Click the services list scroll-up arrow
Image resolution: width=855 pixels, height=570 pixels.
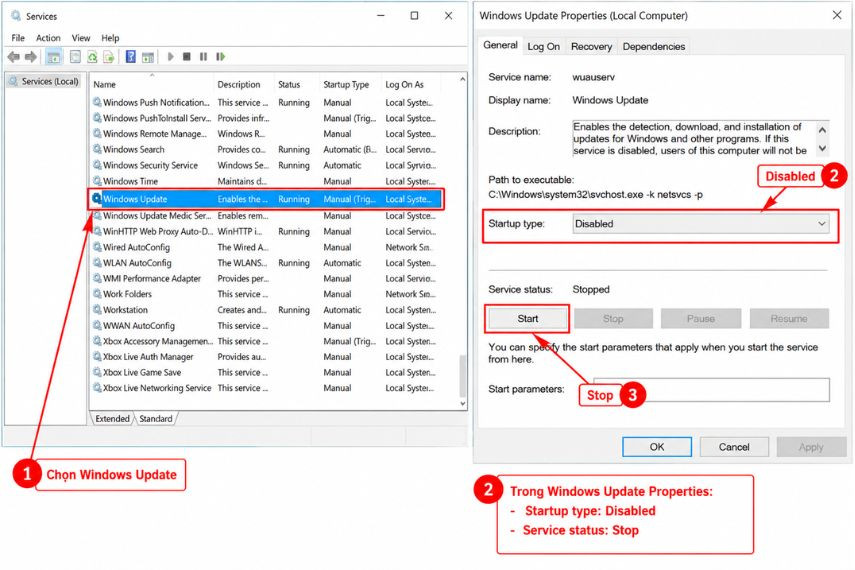coord(462,80)
